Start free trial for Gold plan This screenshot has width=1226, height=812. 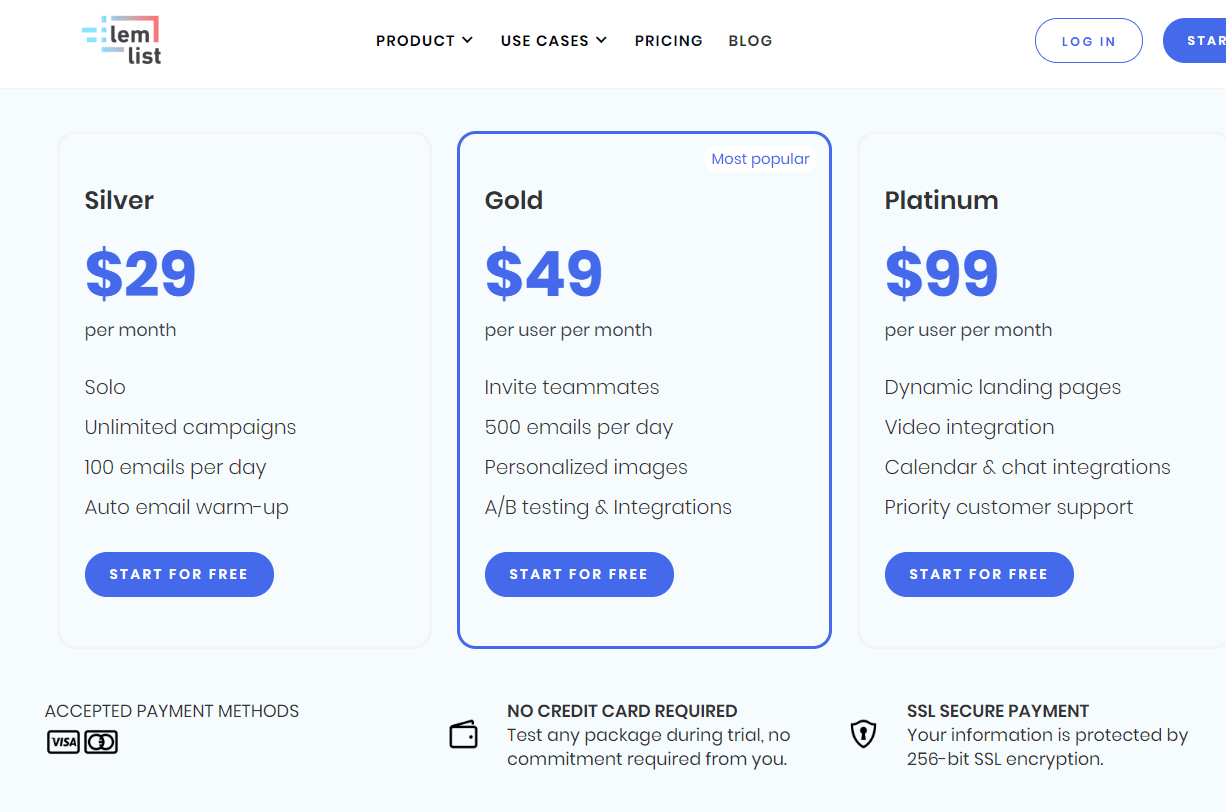click(x=579, y=574)
